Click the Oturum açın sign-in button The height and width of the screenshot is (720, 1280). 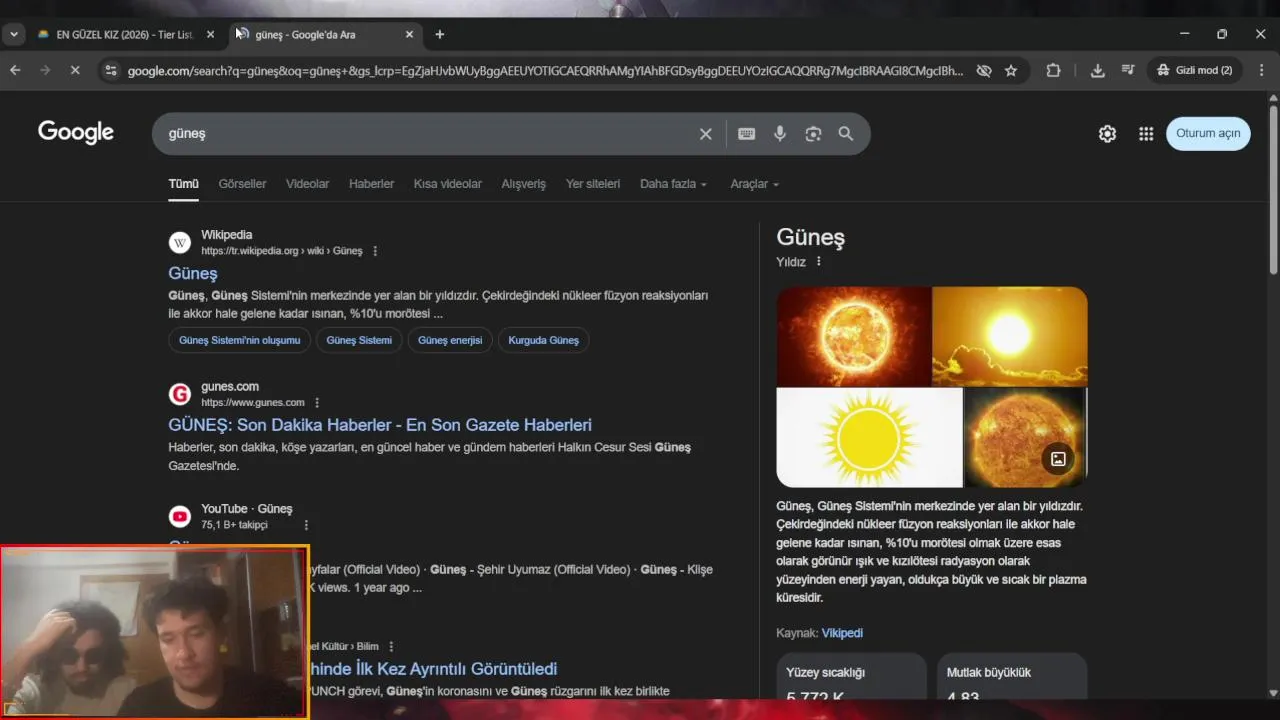pyautogui.click(x=1208, y=133)
